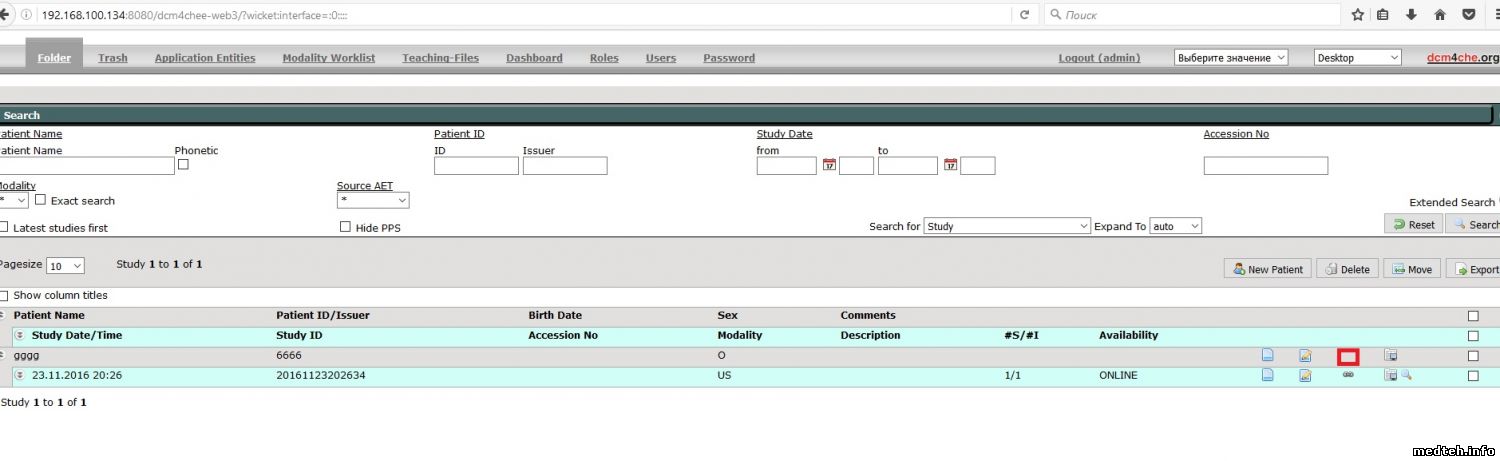Bookmark this page with the star icon
1500x461 pixels.
(1357, 15)
